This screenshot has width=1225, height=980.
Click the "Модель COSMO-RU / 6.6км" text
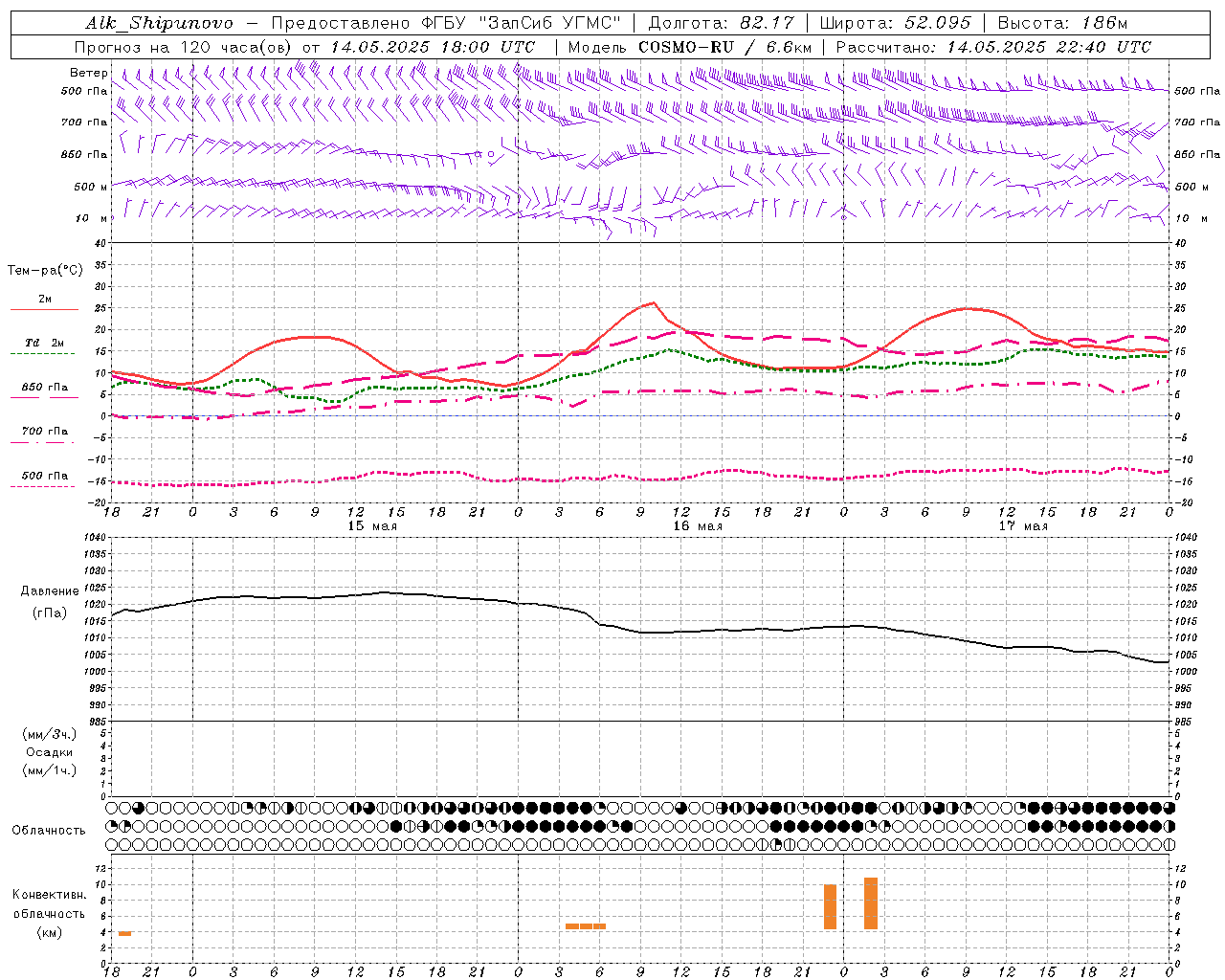point(690,47)
